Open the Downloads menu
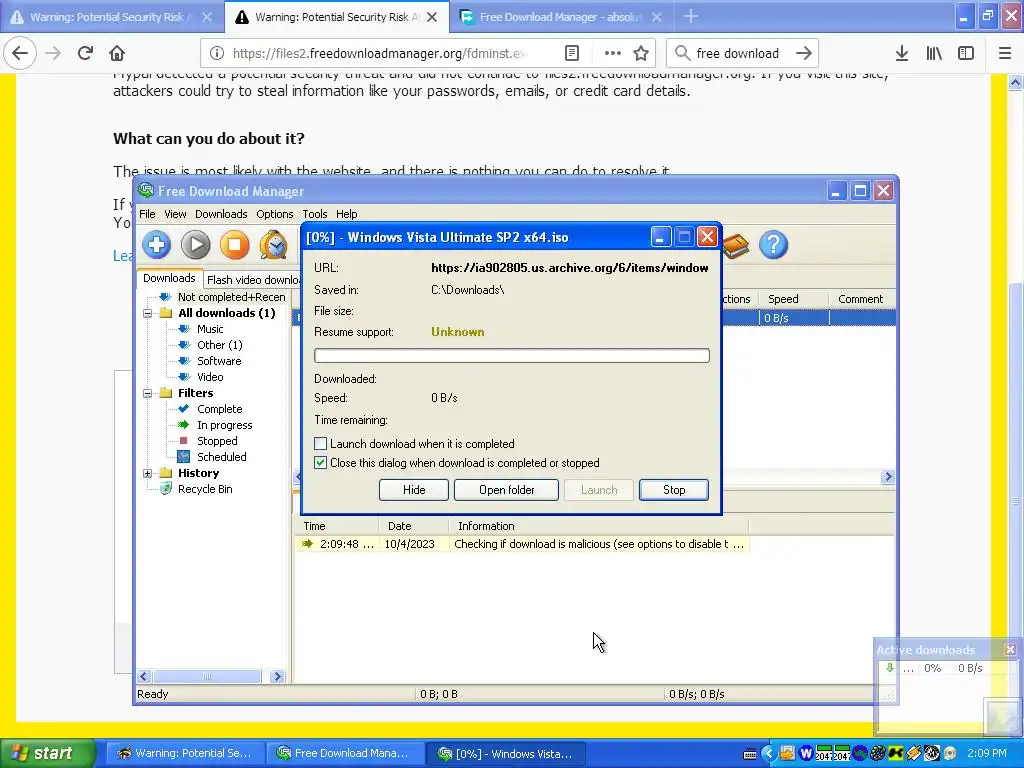The image size is (1024, 768). click(221, 214)
